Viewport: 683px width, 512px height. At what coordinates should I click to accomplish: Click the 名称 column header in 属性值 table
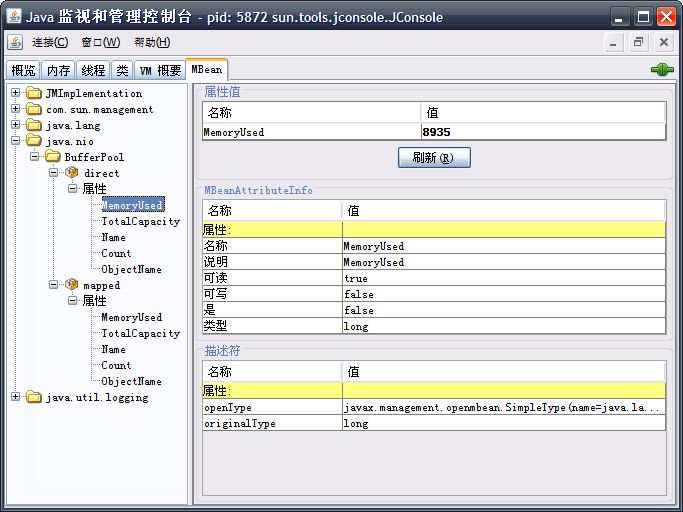point(312,113)
